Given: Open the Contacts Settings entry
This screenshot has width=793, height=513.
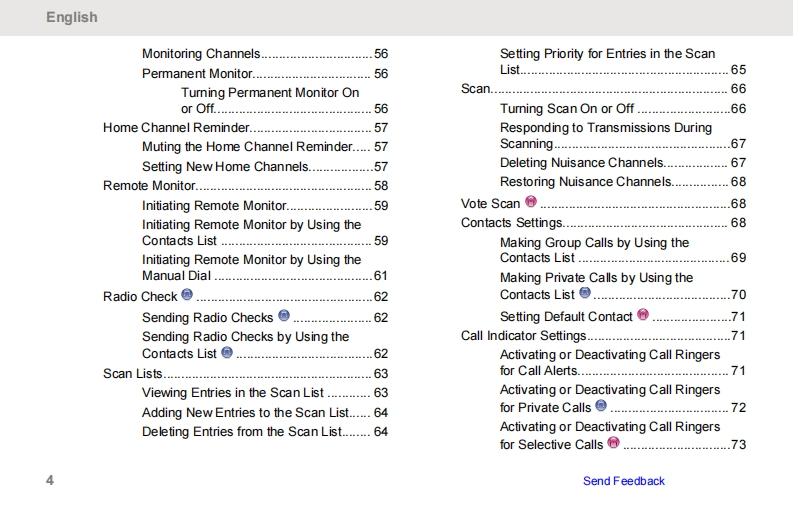Looking at the screenshot, I should (x=511, y=223).
